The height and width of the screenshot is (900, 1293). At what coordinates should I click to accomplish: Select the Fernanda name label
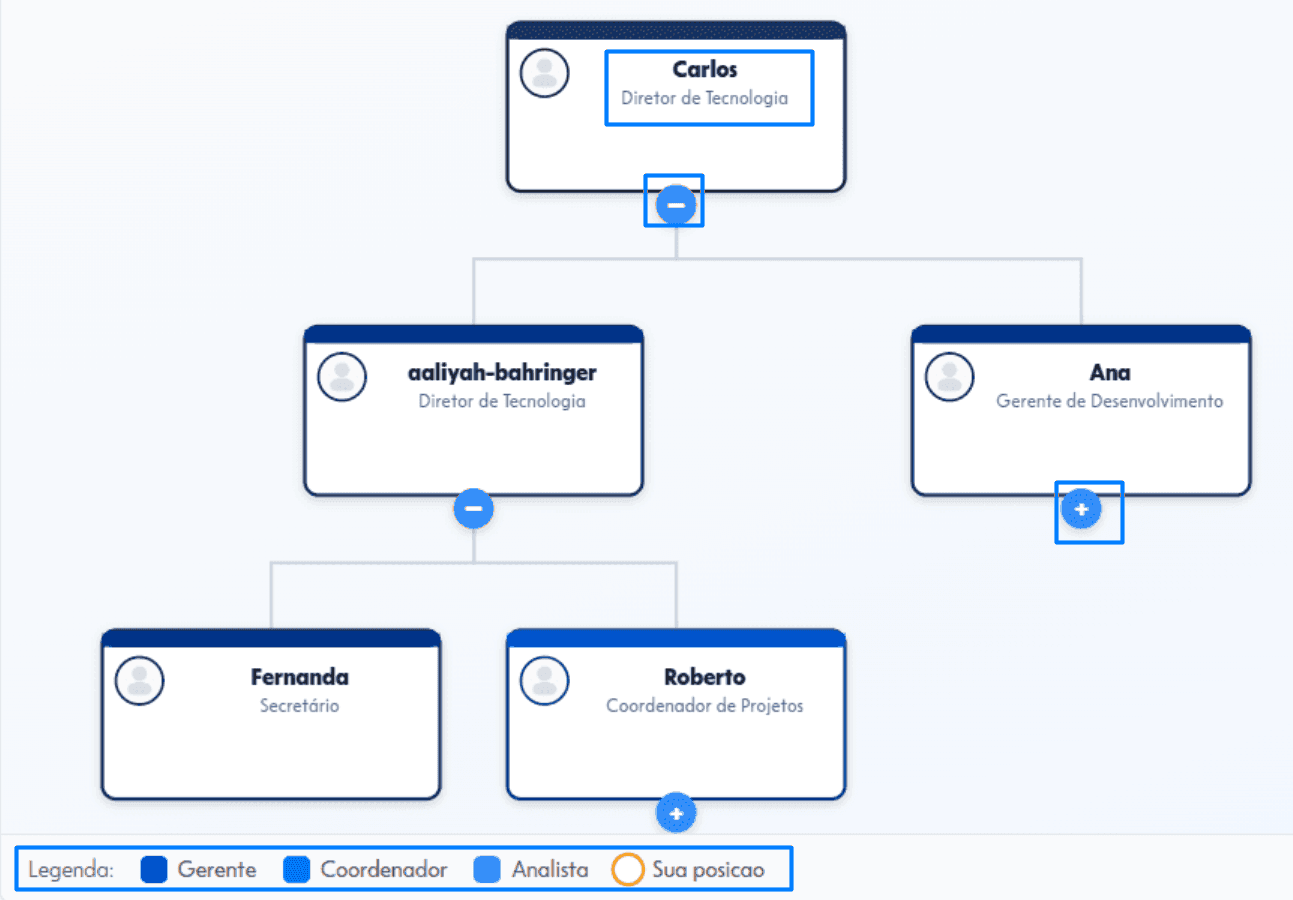click(300, 677)
